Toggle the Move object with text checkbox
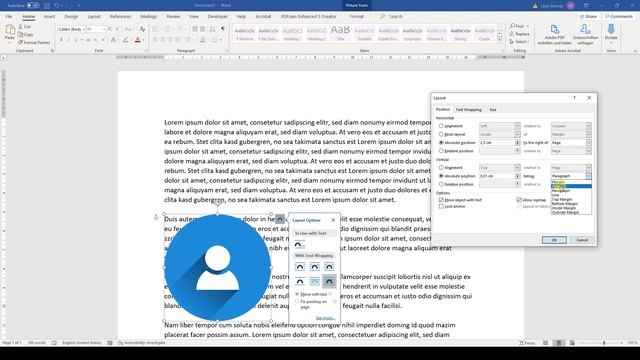The image size is (640, 360). (441, 200)
